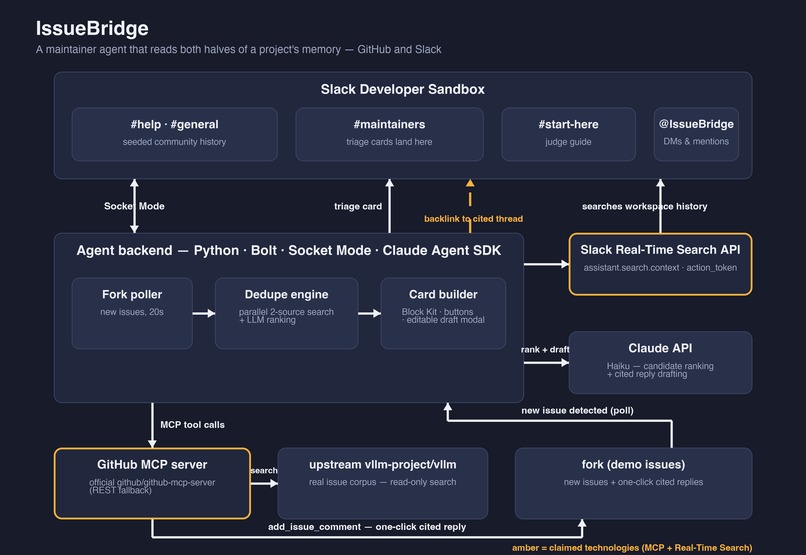The width and height of the screenshot is (806, 555).
Task: Click 'triage cards land here' caption
Action: pos(389,142)
